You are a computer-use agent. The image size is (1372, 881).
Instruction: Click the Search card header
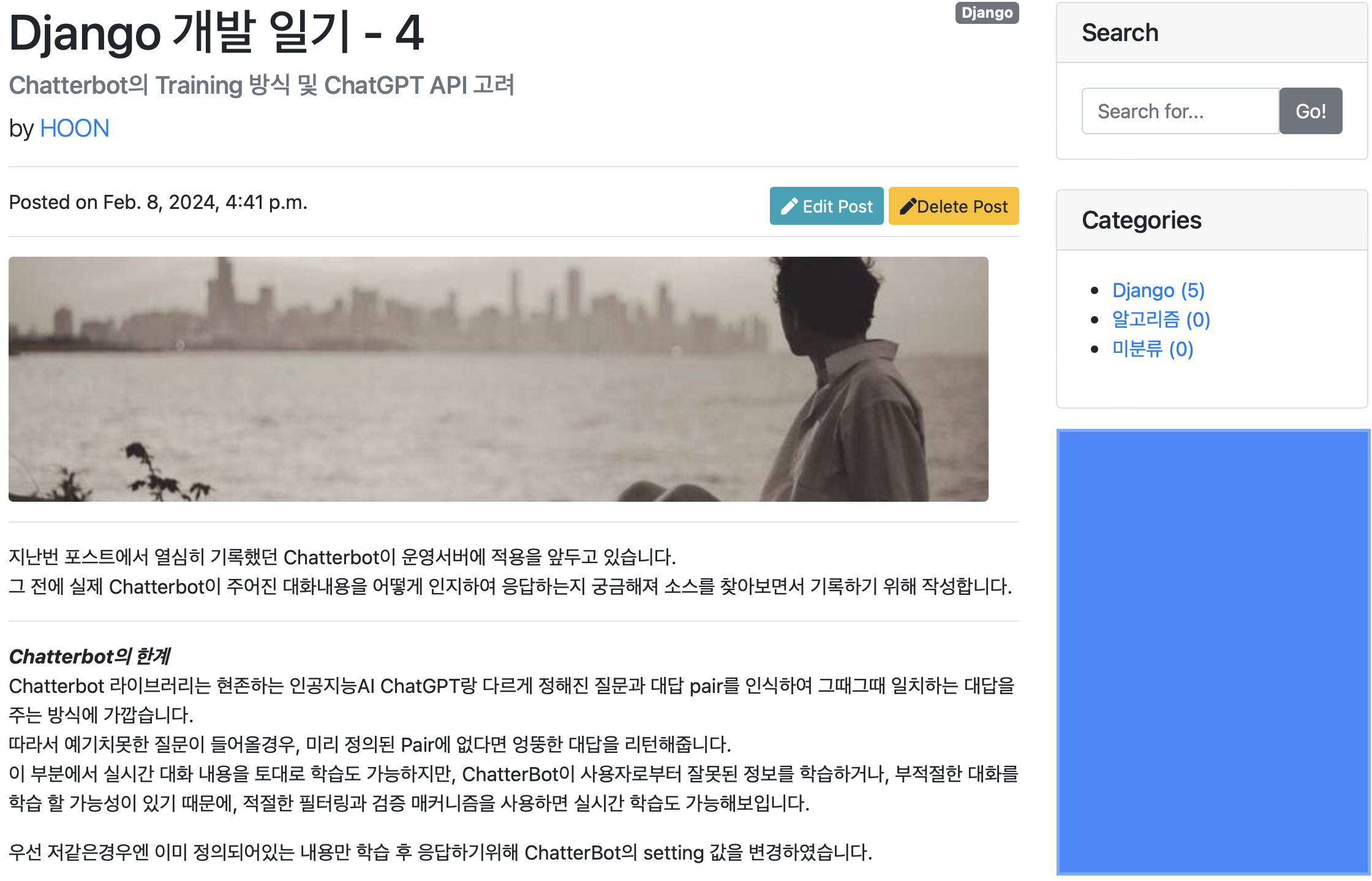point(1212,32)
